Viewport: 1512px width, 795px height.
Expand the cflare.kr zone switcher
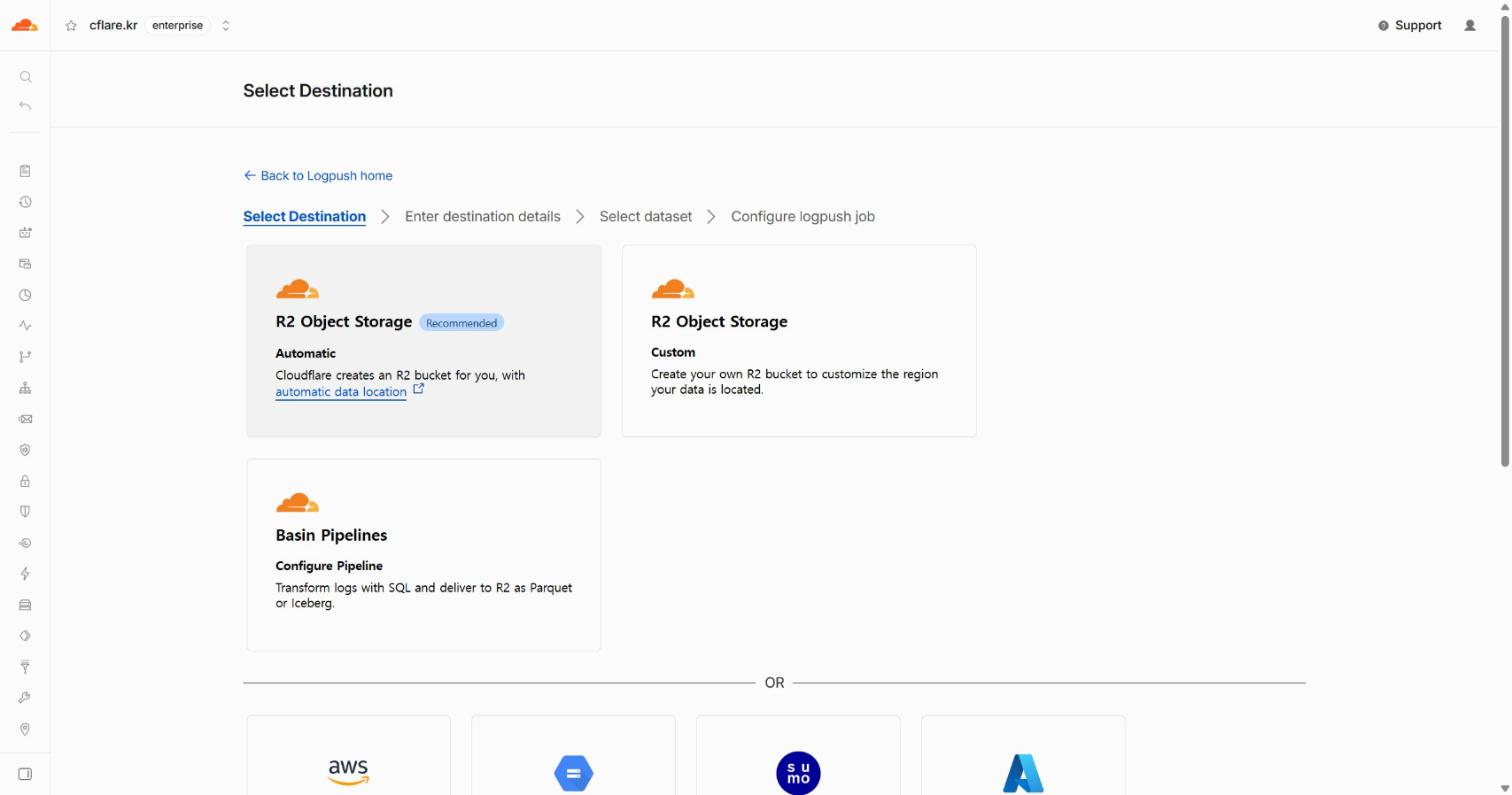coord(226,26)
